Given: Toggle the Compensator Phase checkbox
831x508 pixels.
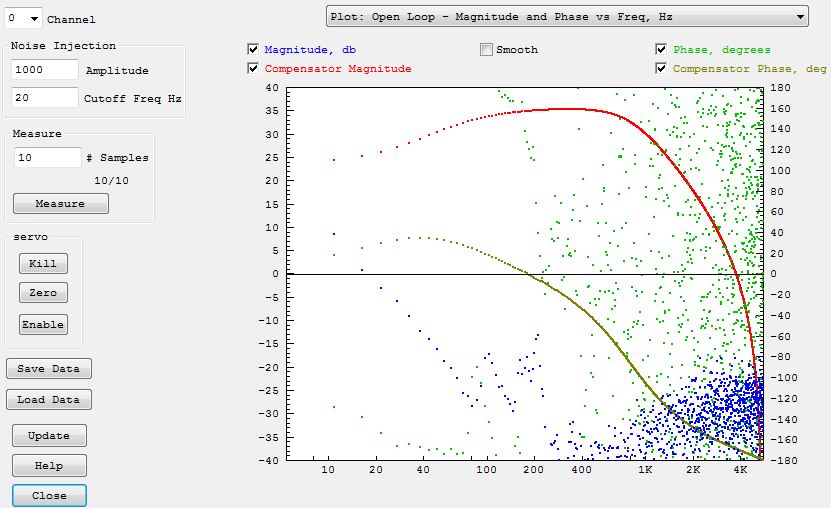Looking at the screenshot, I should (662, 68).
